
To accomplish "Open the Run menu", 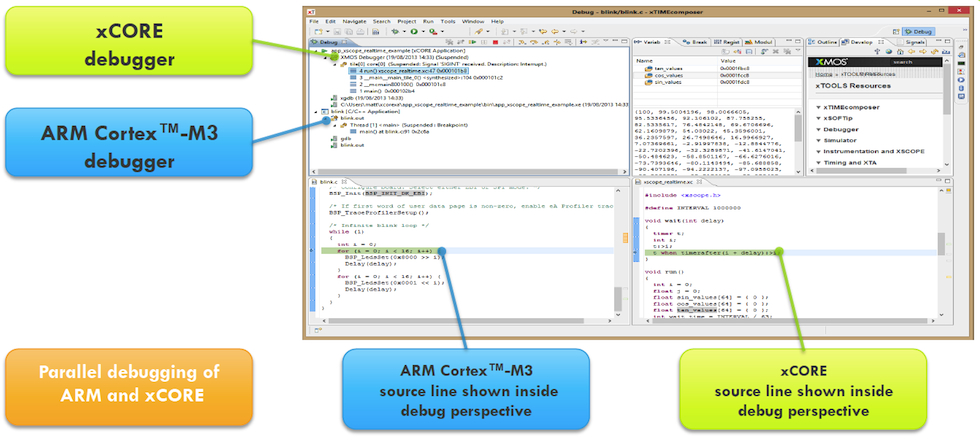I will pyautogui.click(x=428, y=21).
